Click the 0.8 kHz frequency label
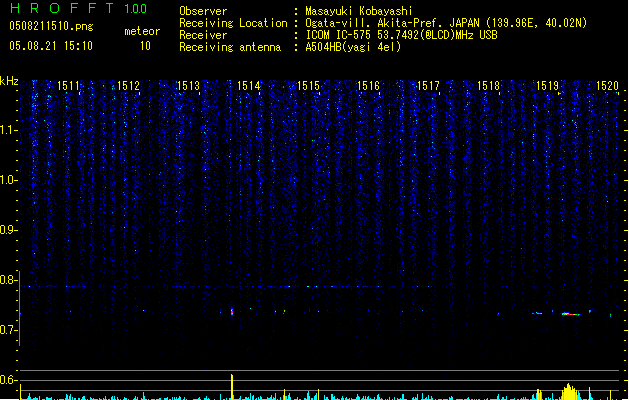Screen dimensions: 629x400 [x=8, y=280]
